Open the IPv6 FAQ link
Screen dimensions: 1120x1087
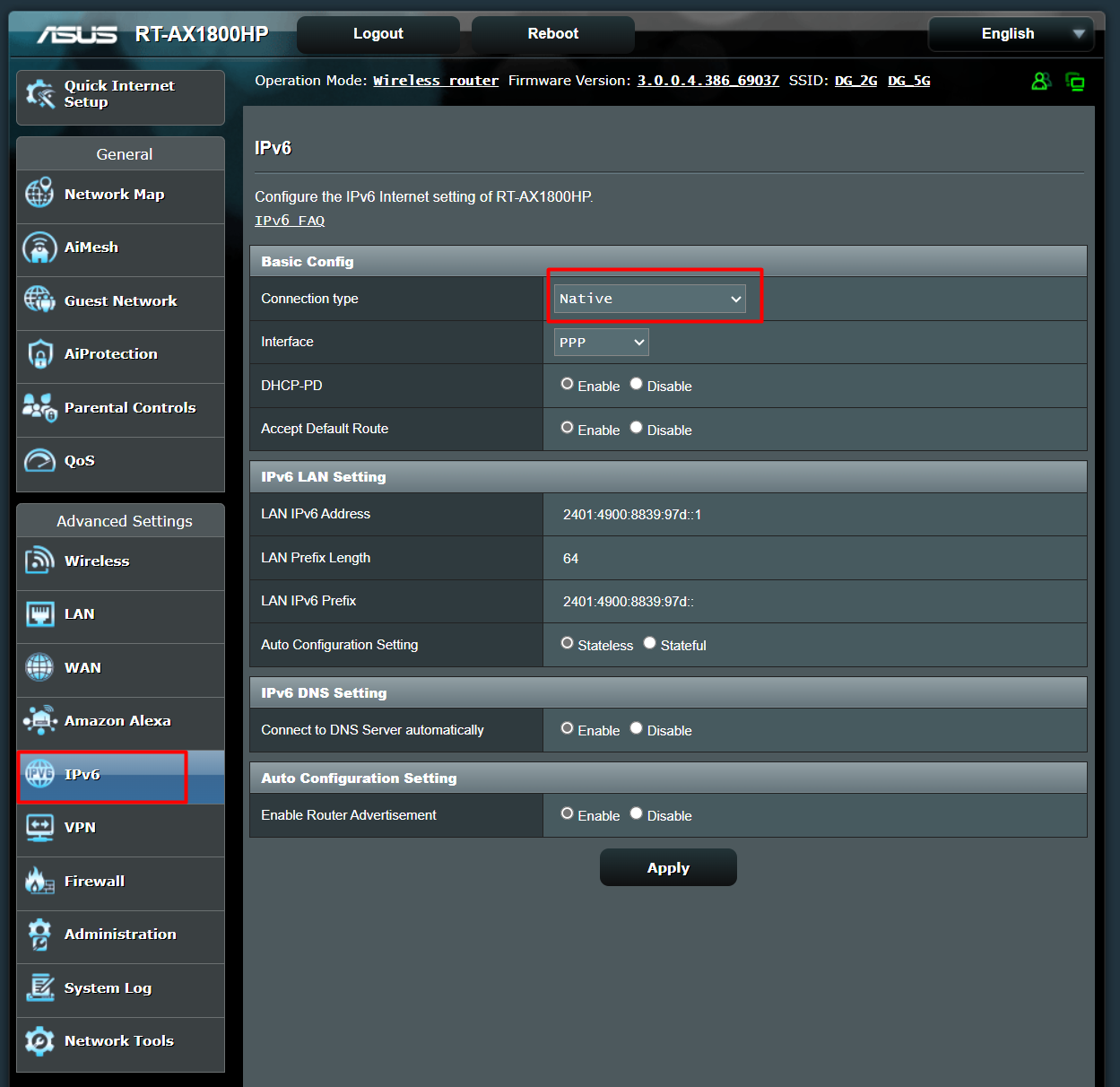(290, 221)
